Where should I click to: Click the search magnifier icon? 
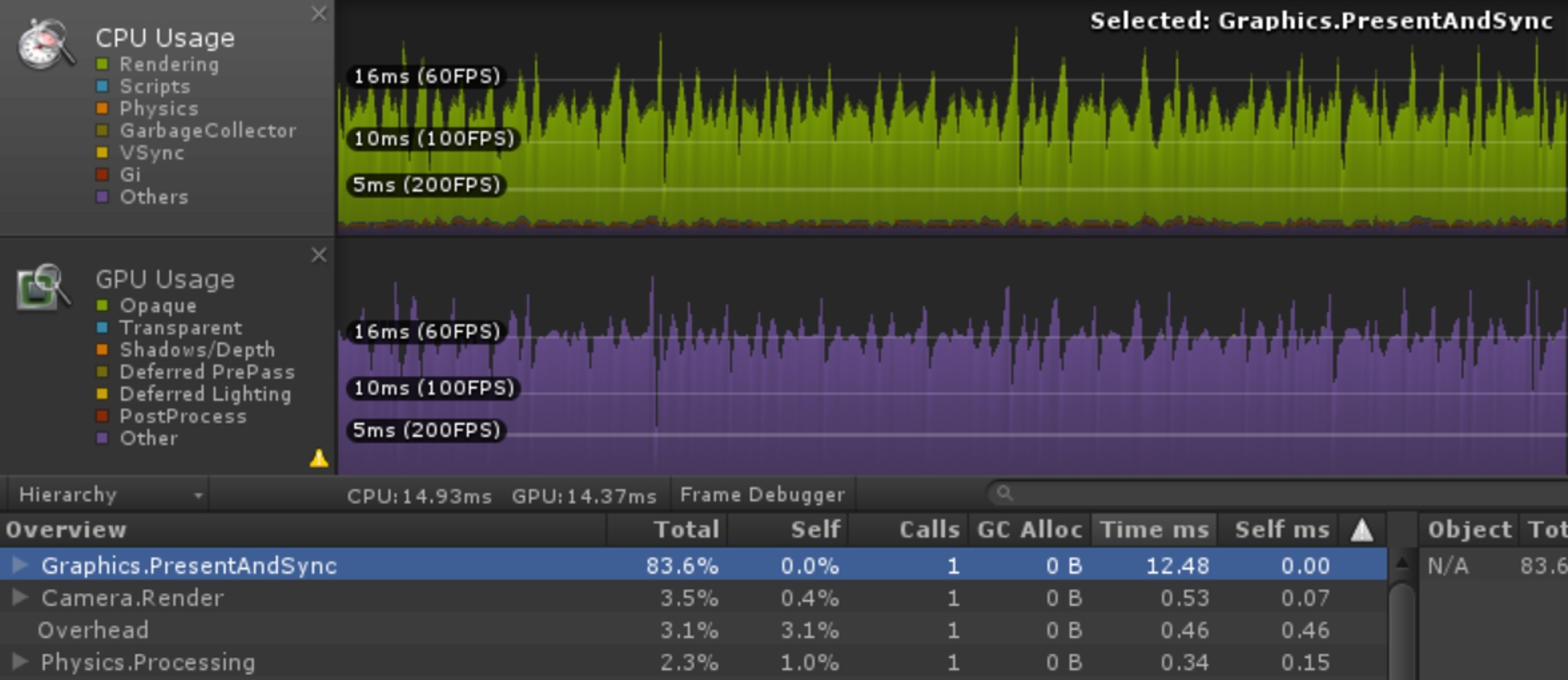pyautogui.click(x=1004, y=493)
